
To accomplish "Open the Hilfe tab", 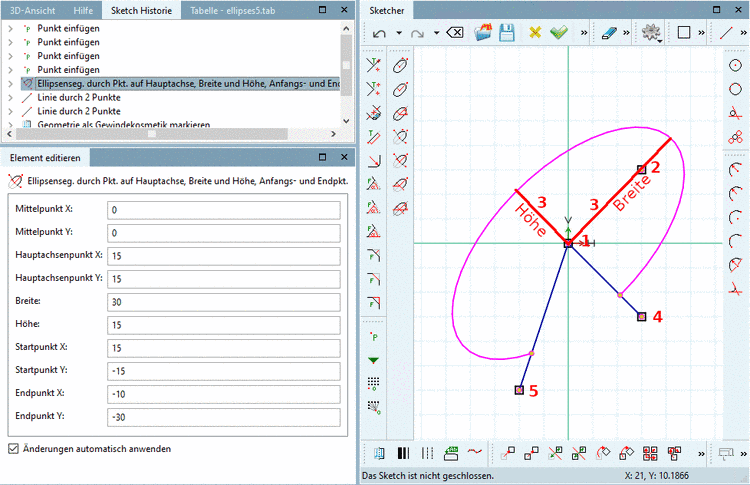I will coord(84,10).
